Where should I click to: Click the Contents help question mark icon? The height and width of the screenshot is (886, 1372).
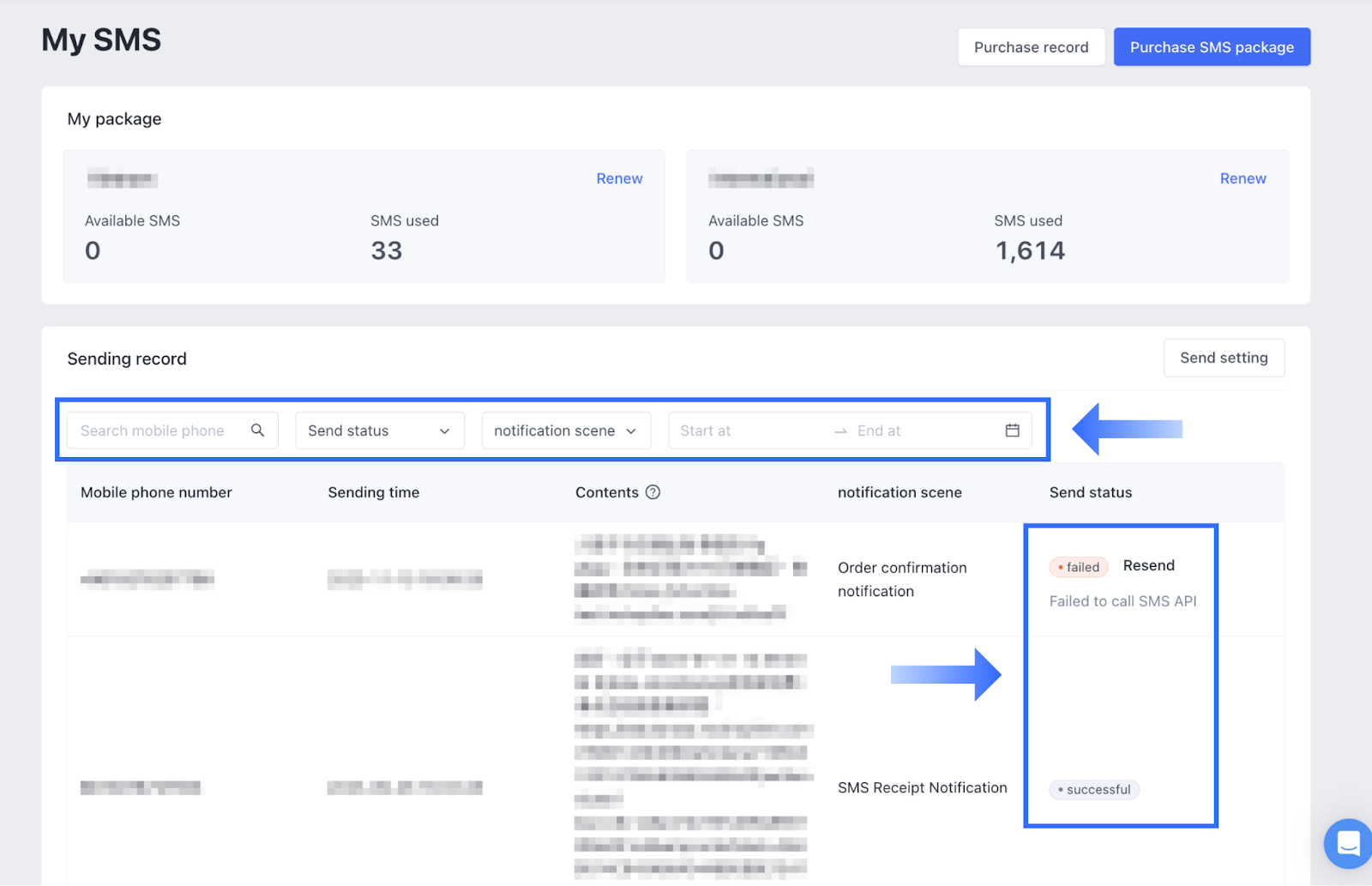[653, 492]
